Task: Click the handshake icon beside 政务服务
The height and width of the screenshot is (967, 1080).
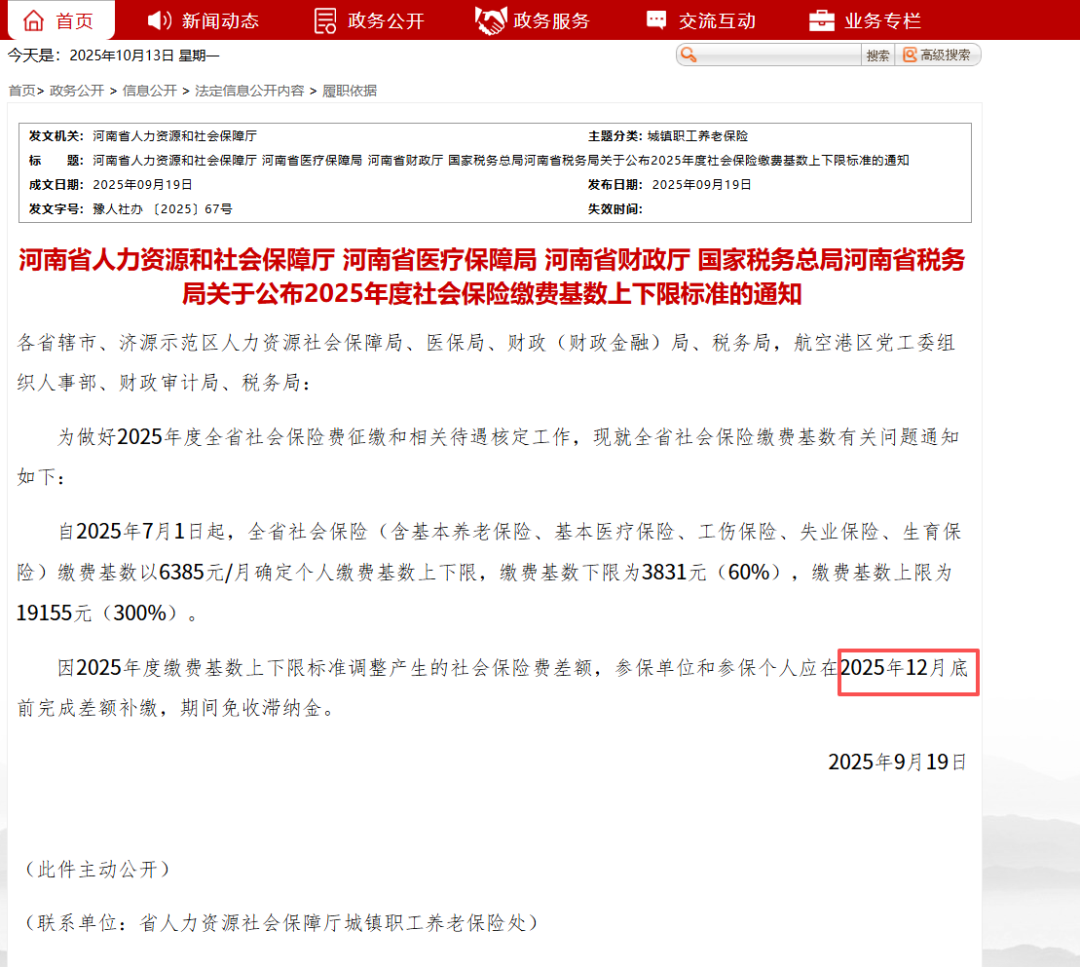Action: [x=491, y=20]
